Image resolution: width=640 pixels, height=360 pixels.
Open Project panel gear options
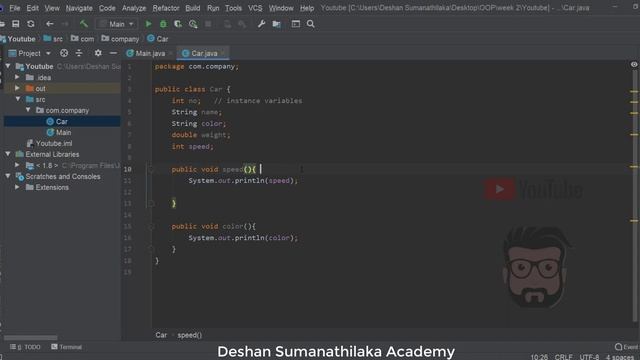coord(98,53)
